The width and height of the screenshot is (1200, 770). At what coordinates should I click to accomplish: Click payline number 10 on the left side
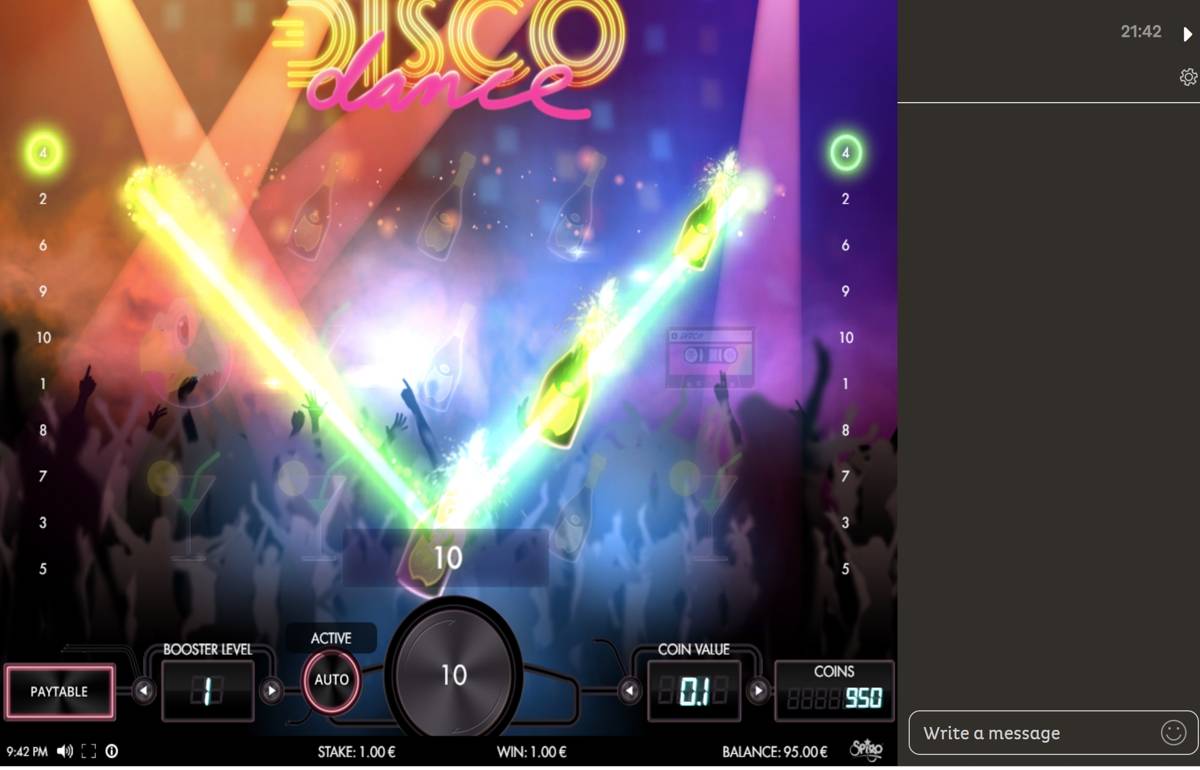[42, 338]
